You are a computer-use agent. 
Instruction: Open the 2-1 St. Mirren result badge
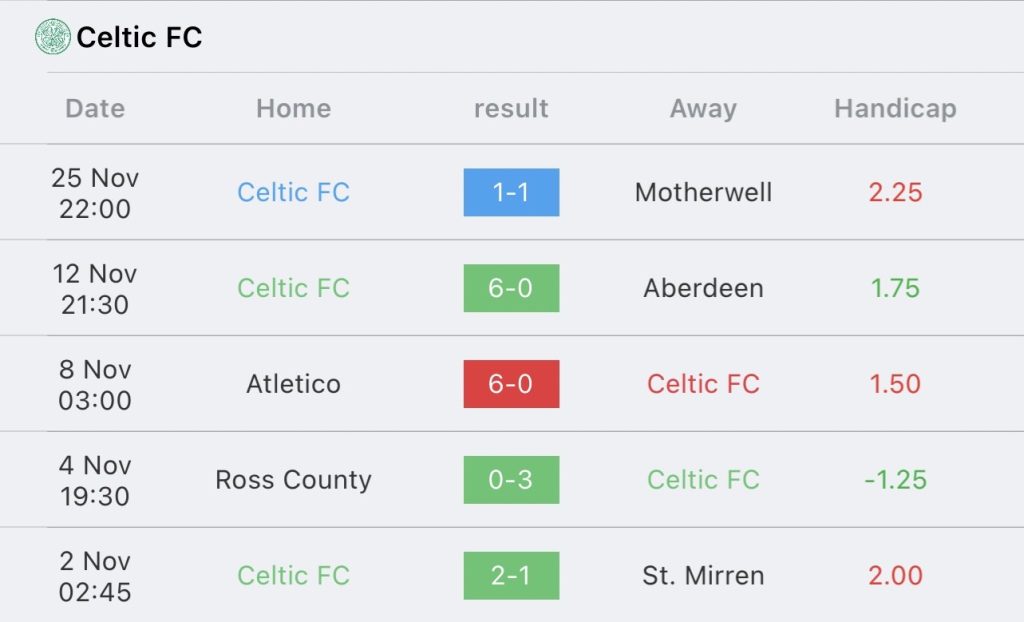511,576
